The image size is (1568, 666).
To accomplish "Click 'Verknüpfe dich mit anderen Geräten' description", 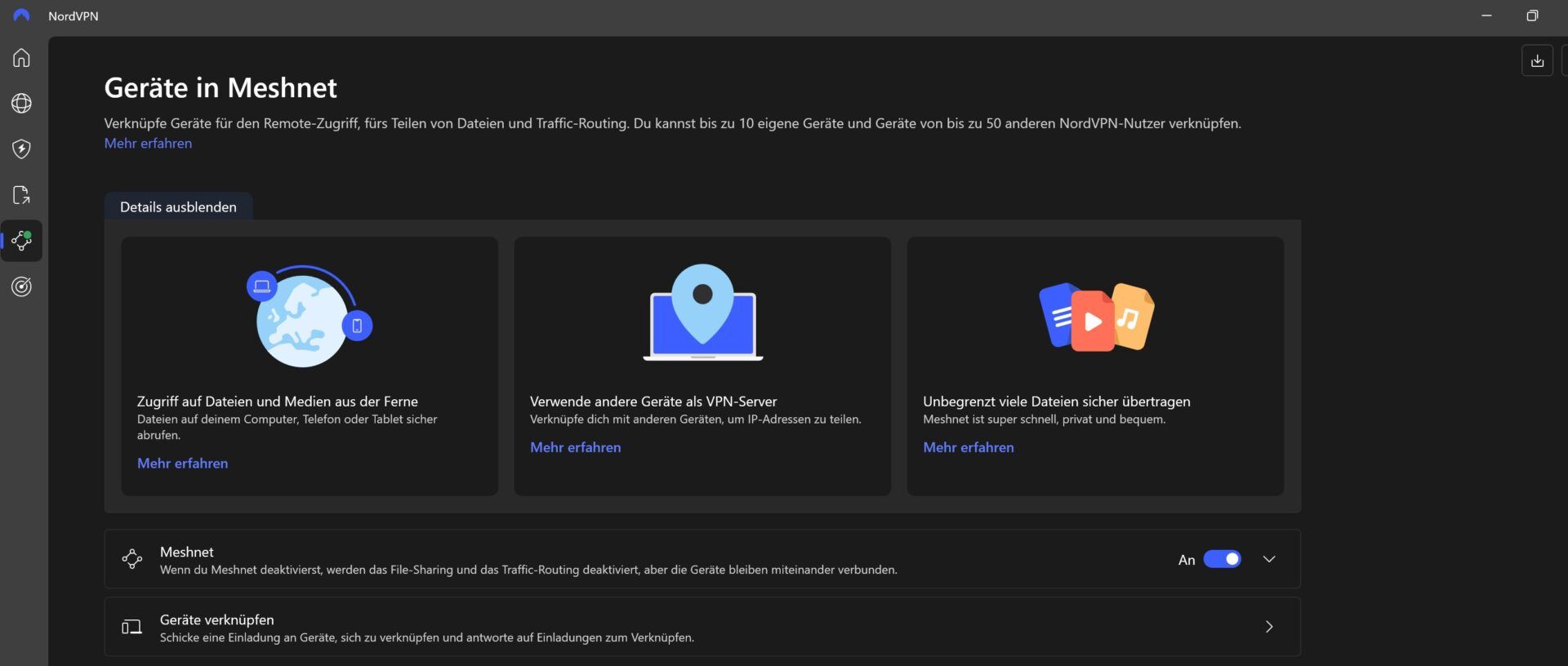I will tap(695, 420).
